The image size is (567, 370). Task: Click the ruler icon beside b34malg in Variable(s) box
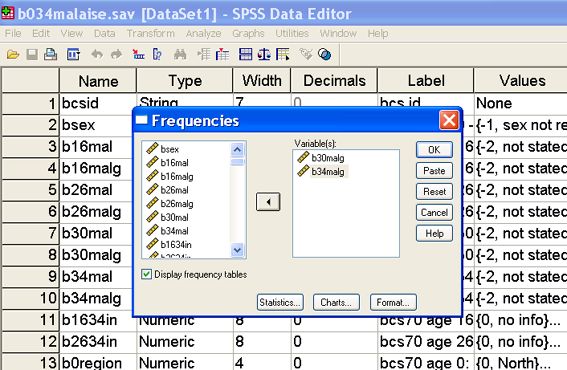tap(303, 171)
